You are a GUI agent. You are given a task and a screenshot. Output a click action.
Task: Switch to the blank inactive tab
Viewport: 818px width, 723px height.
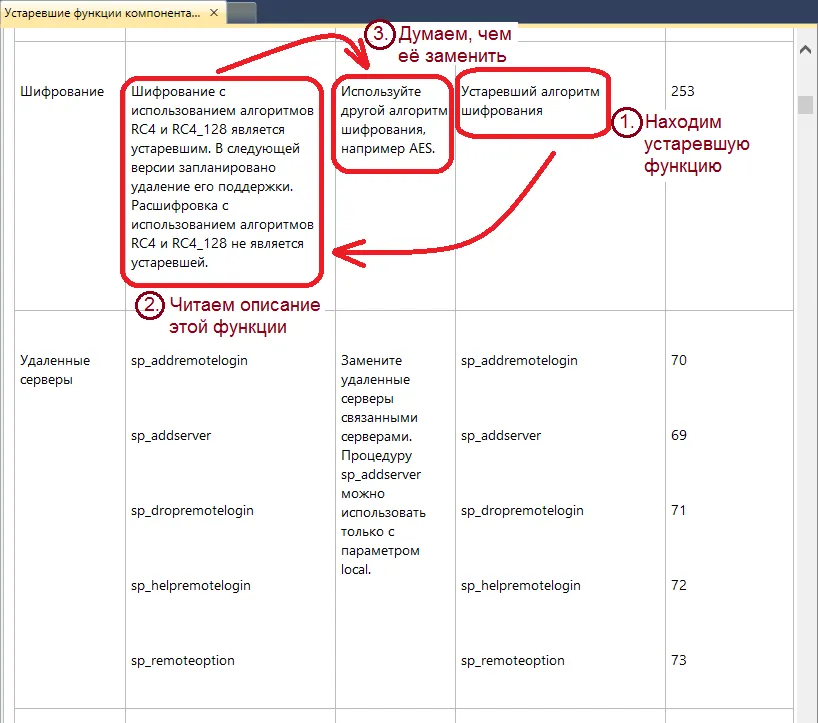pyautogui.click(x=241, y=13)
